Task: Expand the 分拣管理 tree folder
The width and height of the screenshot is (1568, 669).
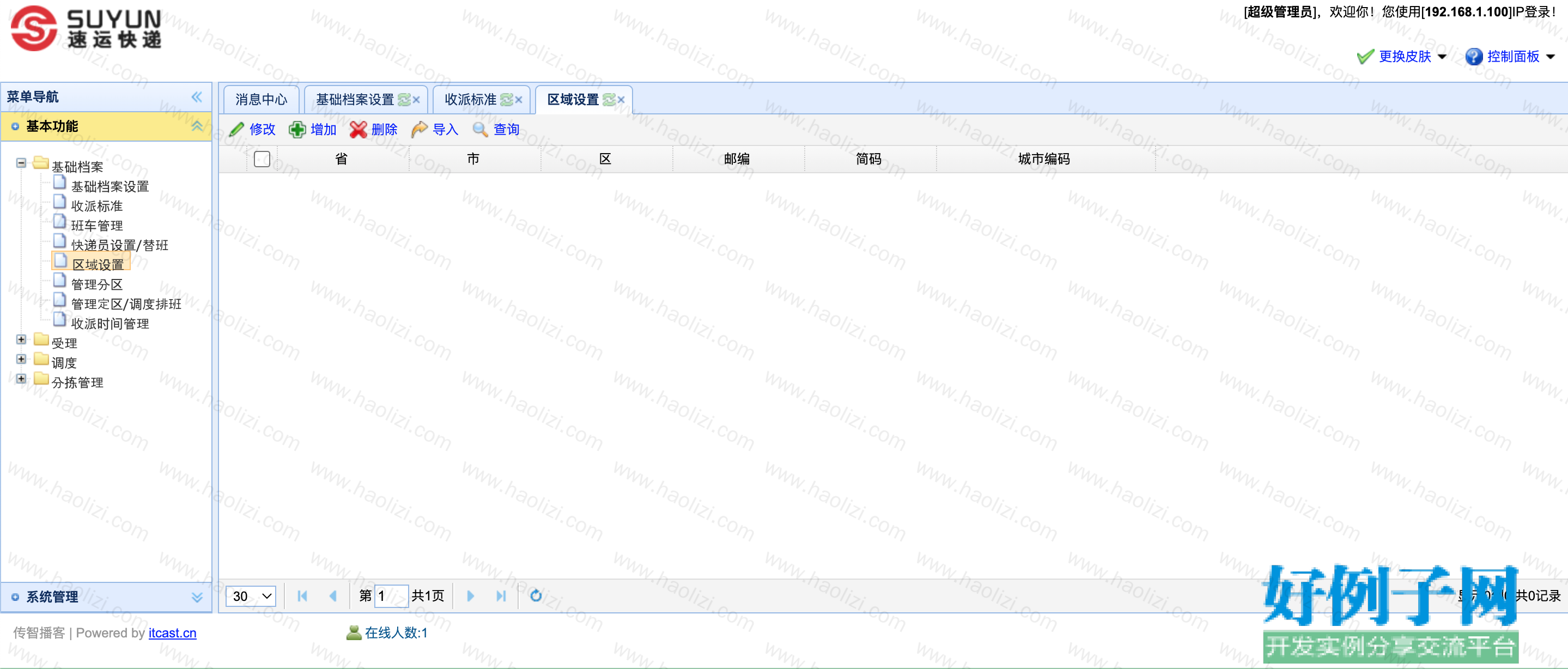Action: pos(21,379)
